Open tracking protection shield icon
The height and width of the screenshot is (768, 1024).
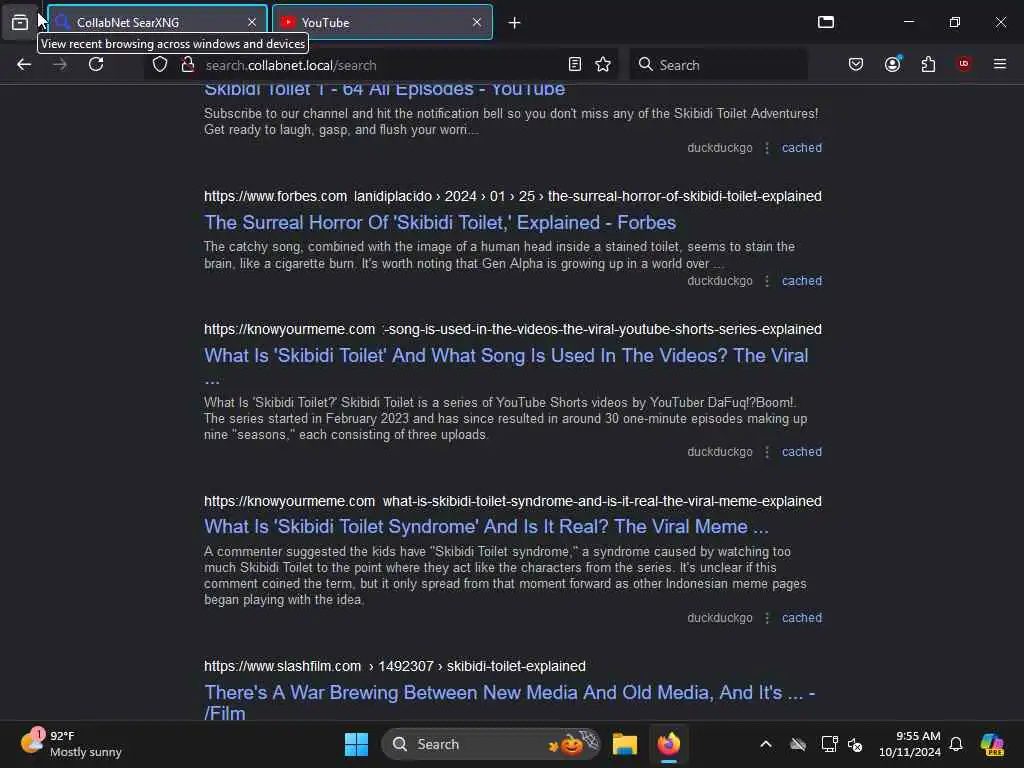tap(160, 65)
